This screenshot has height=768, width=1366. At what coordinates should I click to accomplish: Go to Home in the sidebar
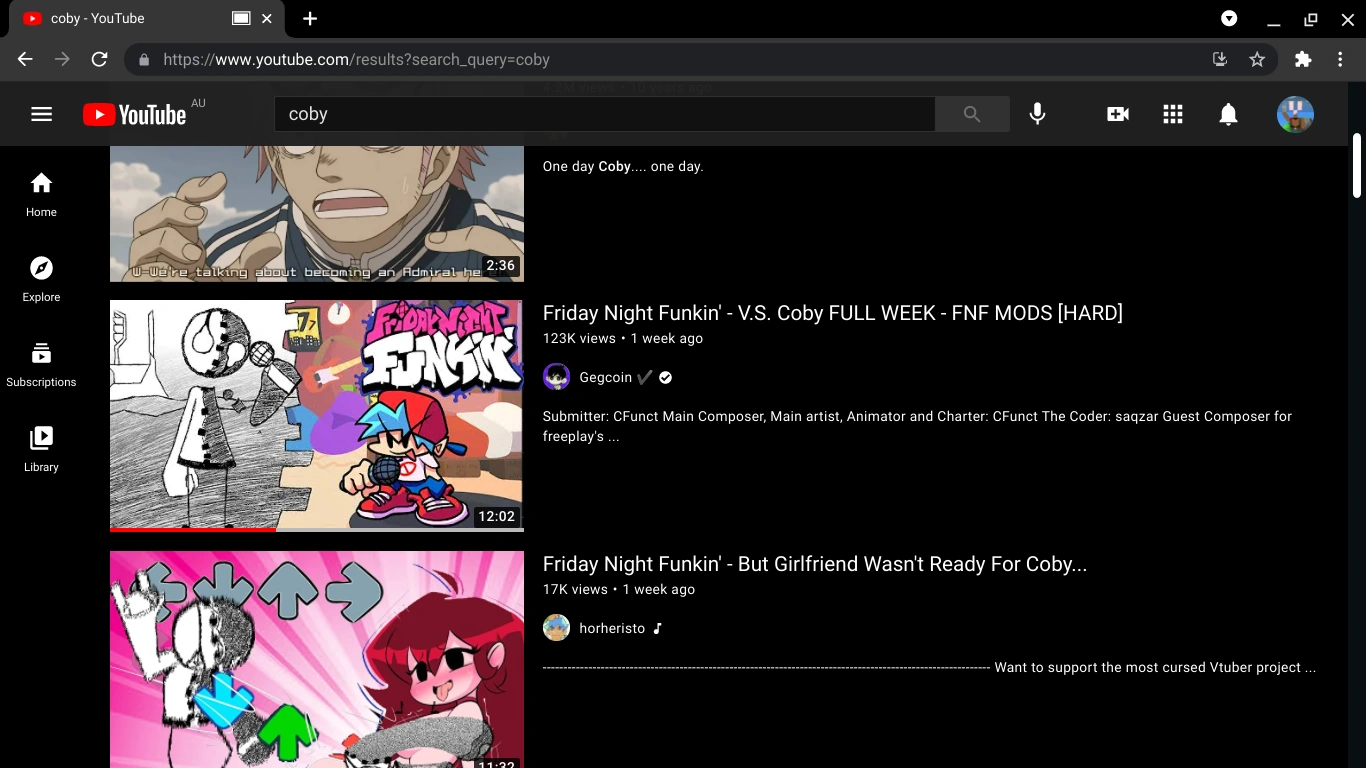click(41, 194)
